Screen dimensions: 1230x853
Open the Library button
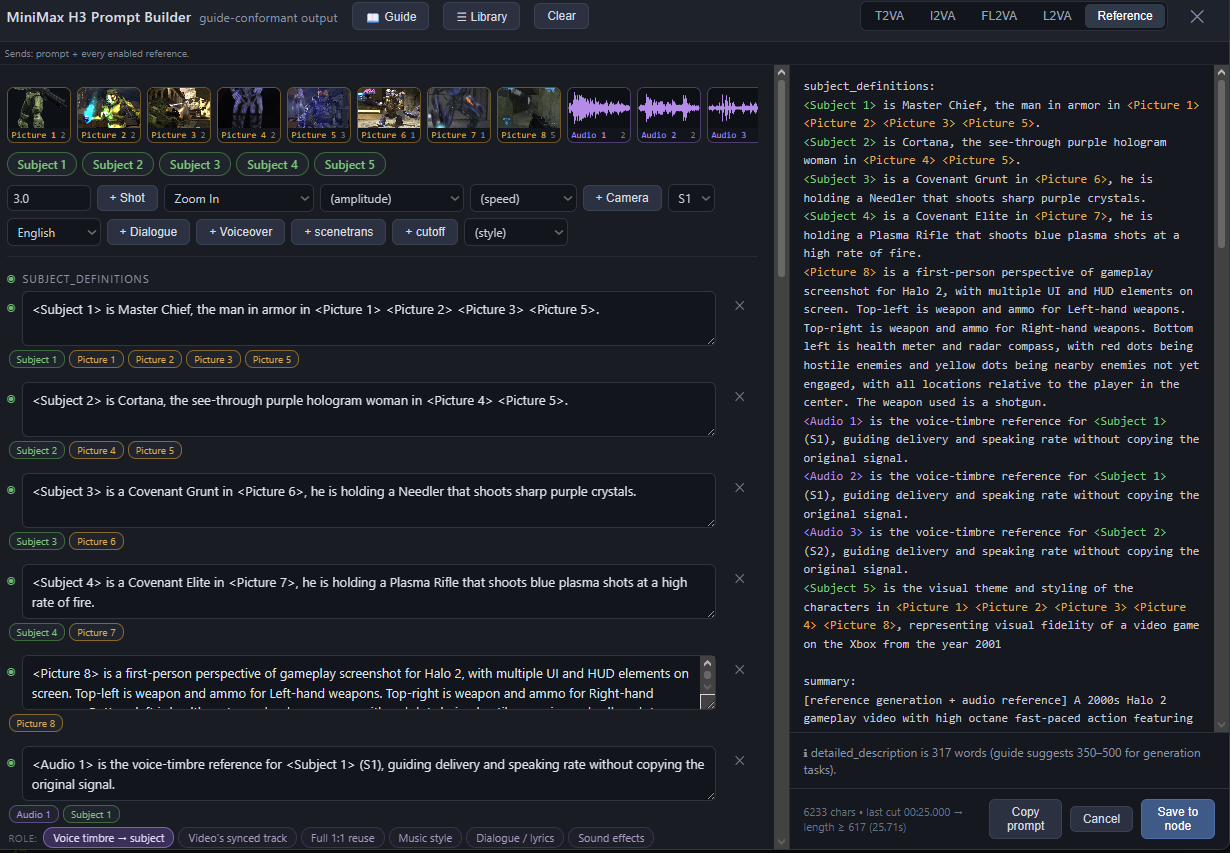tap(481, 16)
